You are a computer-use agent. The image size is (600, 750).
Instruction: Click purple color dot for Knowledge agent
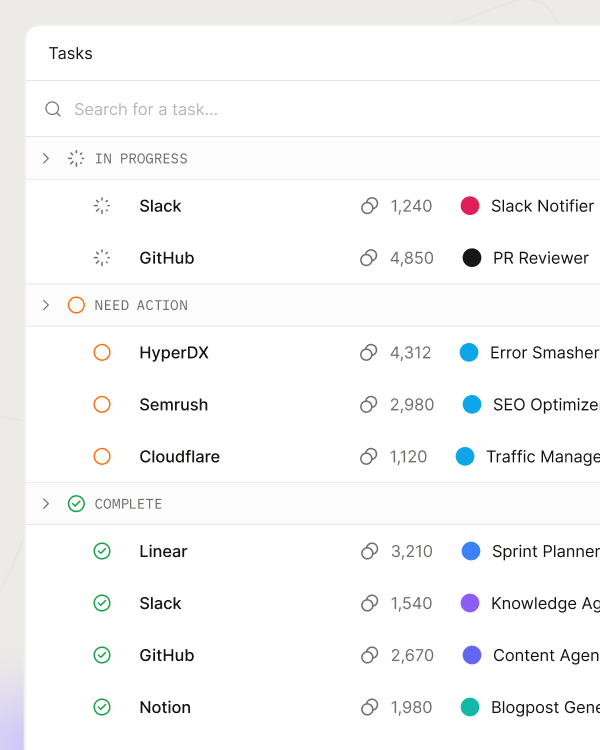470,603
